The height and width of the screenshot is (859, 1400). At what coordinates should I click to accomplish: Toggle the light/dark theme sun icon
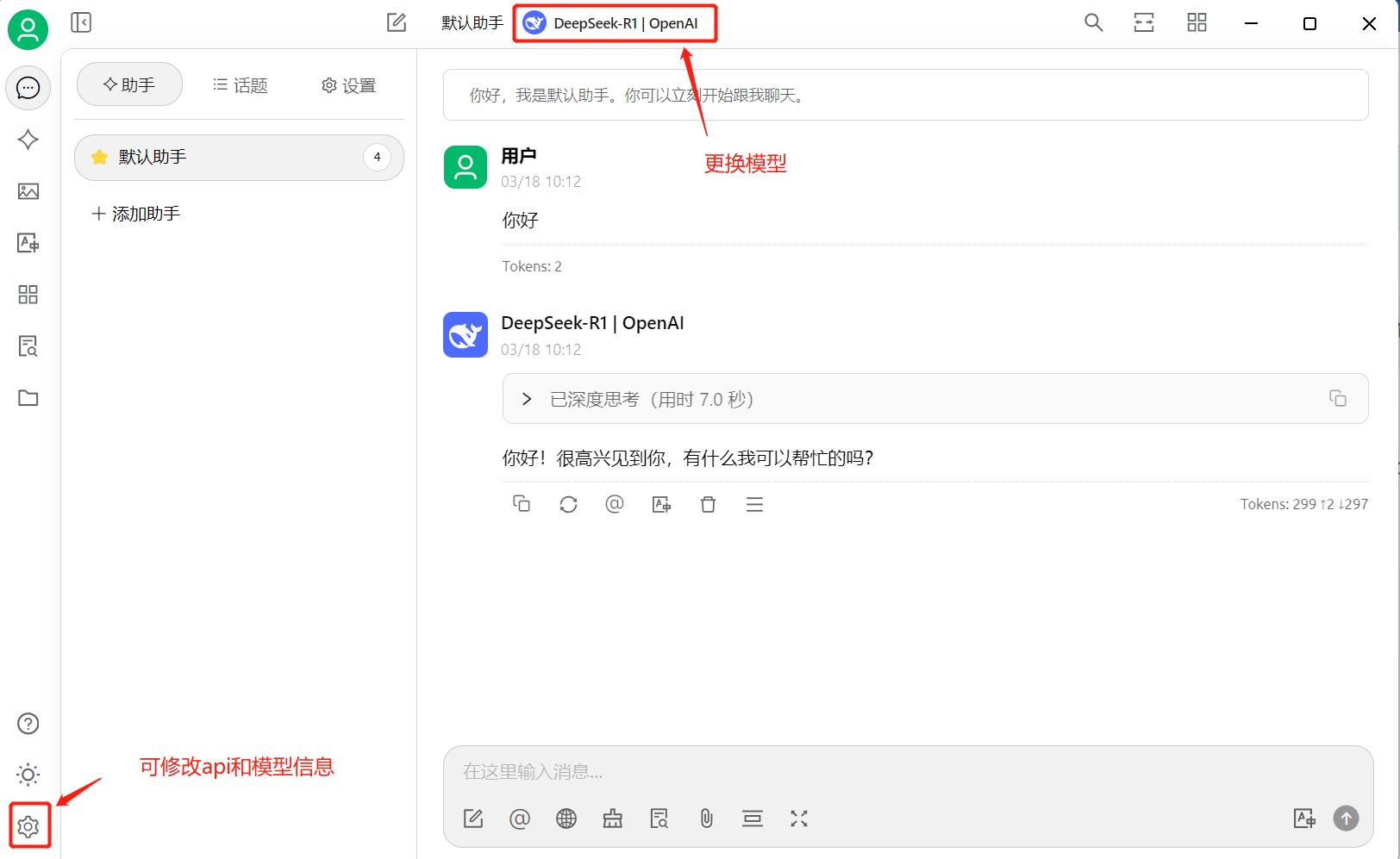click(28, 775)
